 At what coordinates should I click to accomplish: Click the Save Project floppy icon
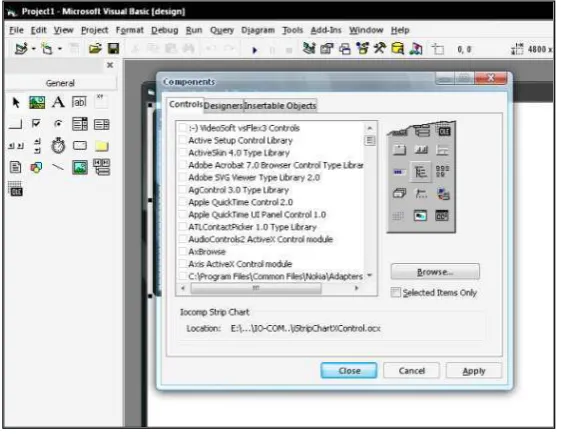click(113, 48)
